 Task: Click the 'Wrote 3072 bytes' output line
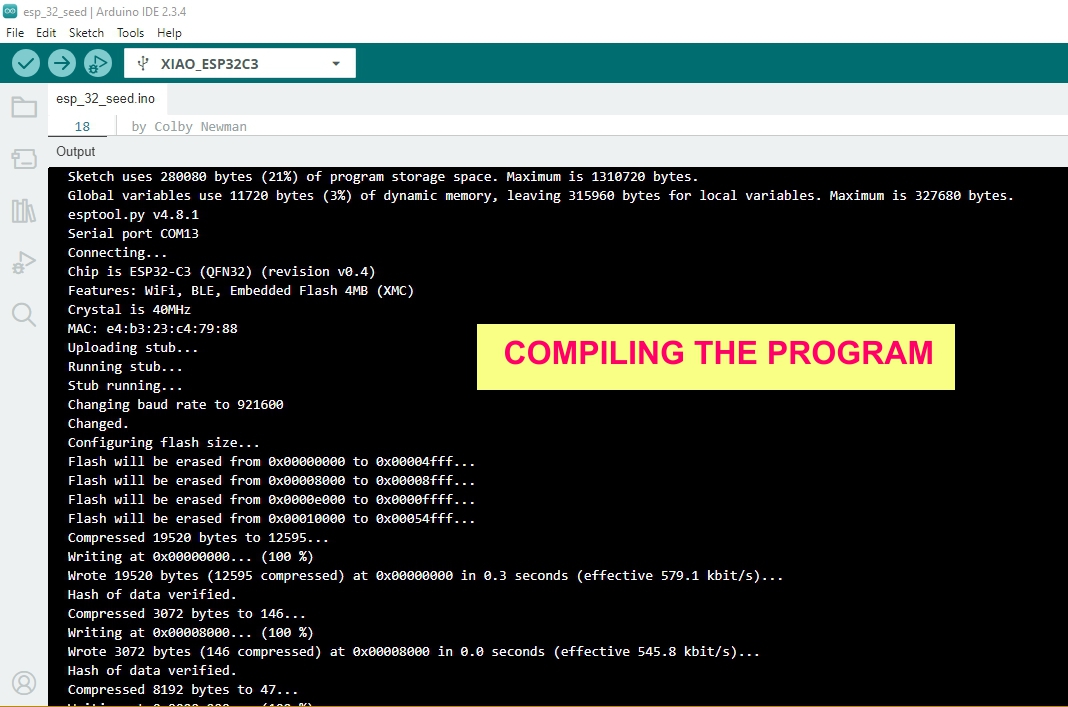[x=413, y=652]
